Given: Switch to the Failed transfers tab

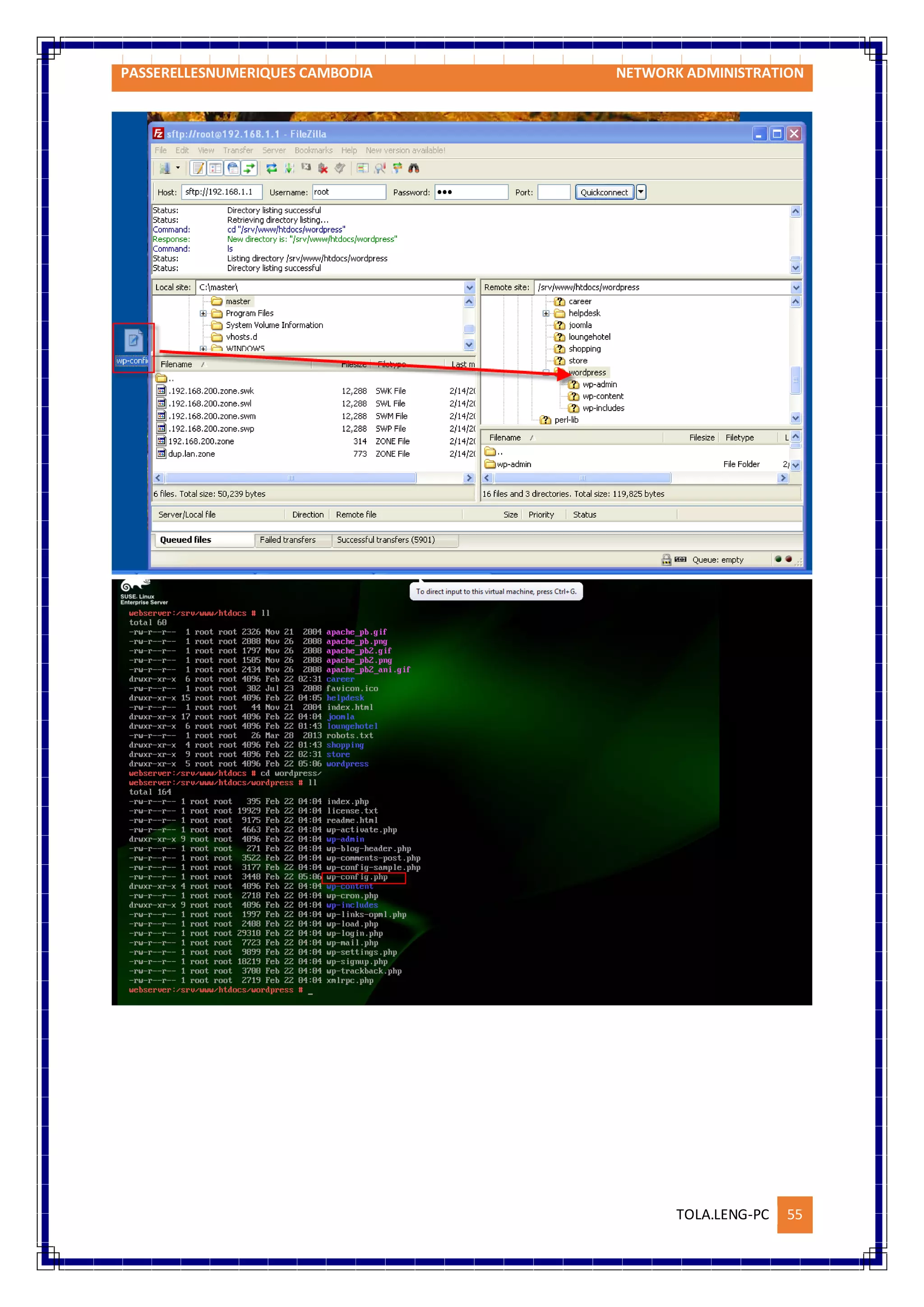Looking at the screenshot, I should pos(287,540).
